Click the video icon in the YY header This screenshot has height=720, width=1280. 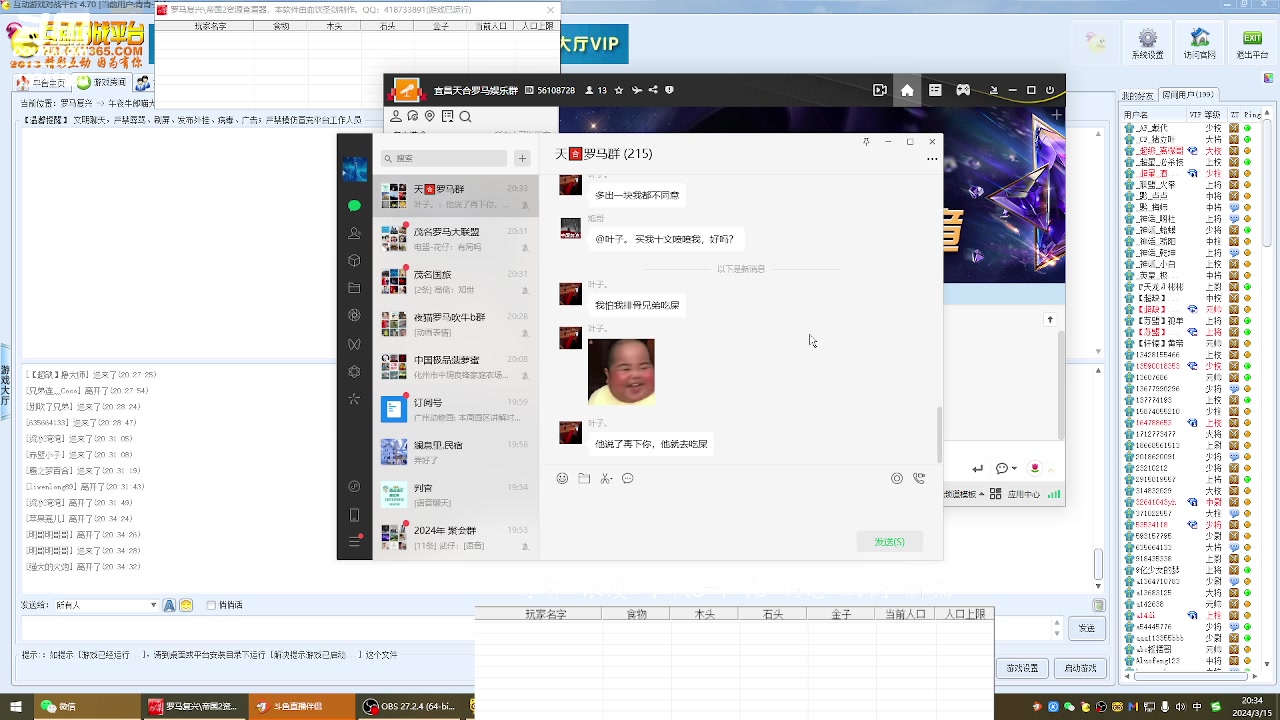880,90
